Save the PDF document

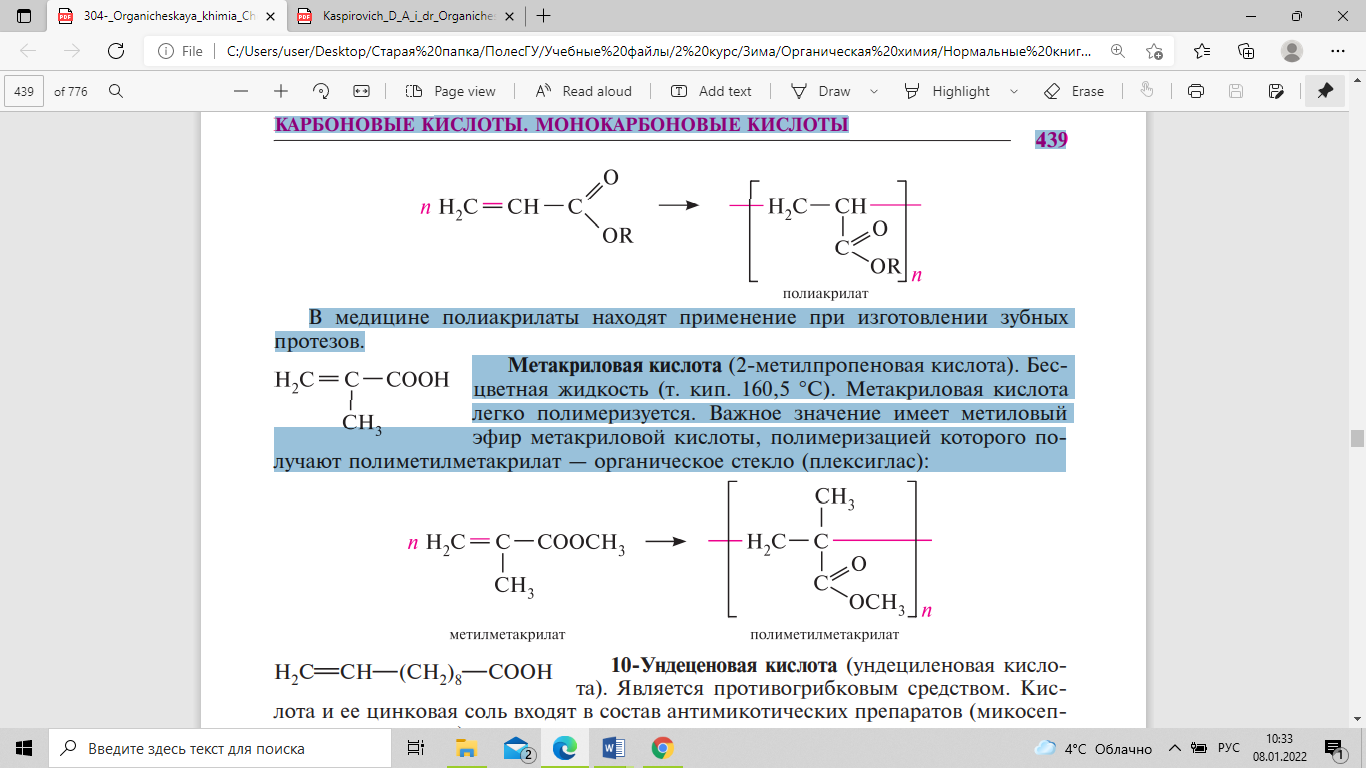coord(1236,91)
